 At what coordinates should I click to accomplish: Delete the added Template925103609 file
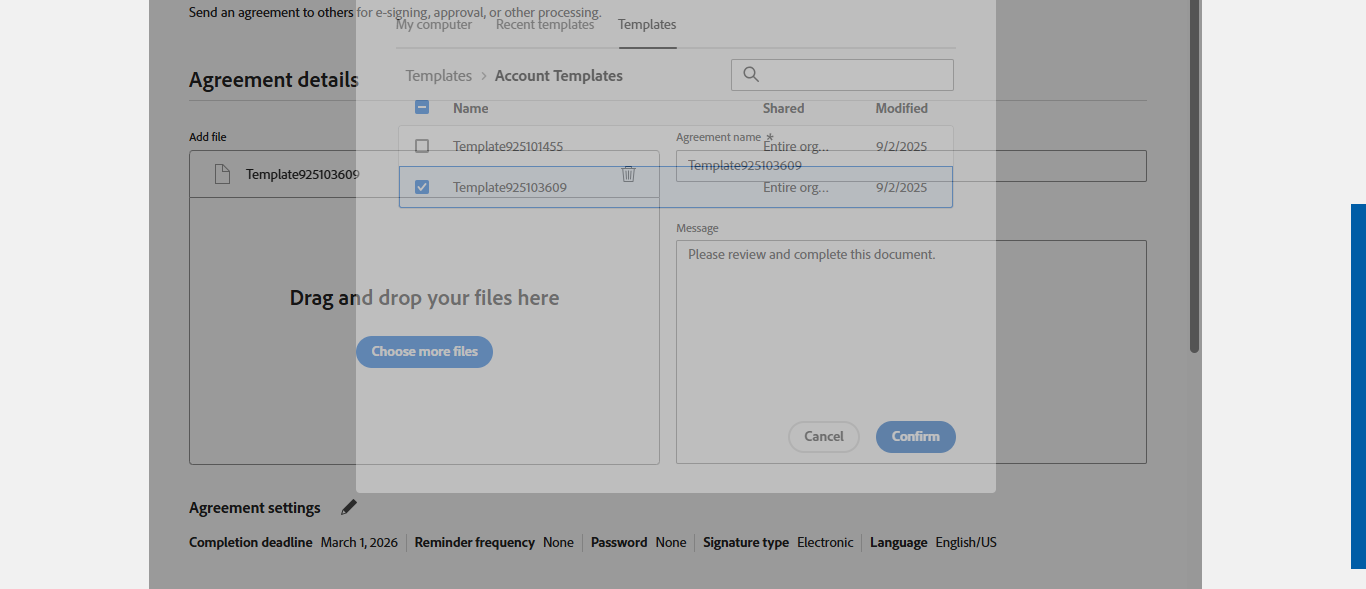click(x=629, y=174)
